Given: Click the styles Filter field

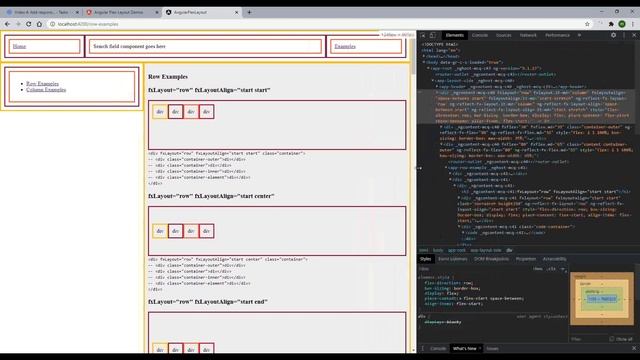Looking at the screenshot, I should pos(473,269).
